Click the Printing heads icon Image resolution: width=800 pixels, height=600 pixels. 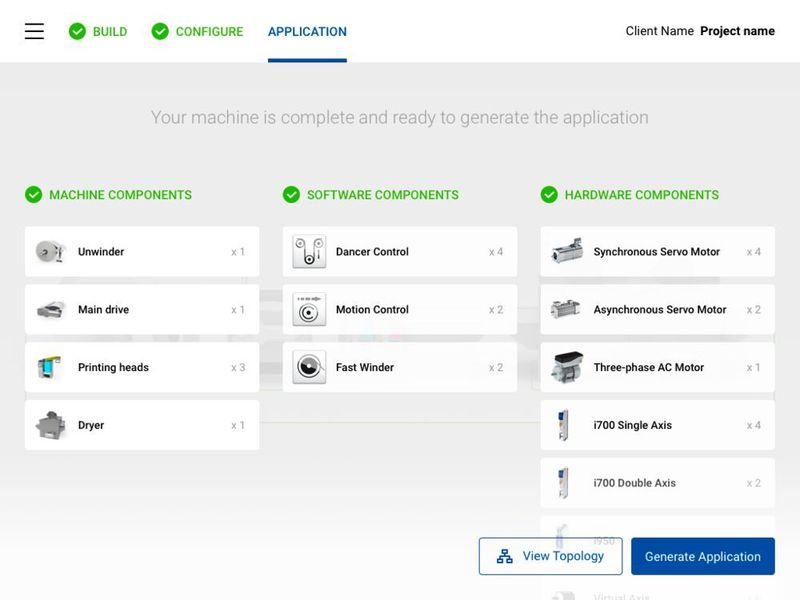point(49,368)
